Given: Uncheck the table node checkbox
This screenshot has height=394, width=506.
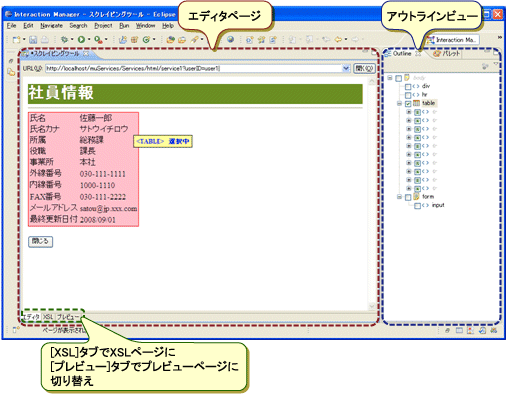Looking at the screenshot, I should pos(408,104).
